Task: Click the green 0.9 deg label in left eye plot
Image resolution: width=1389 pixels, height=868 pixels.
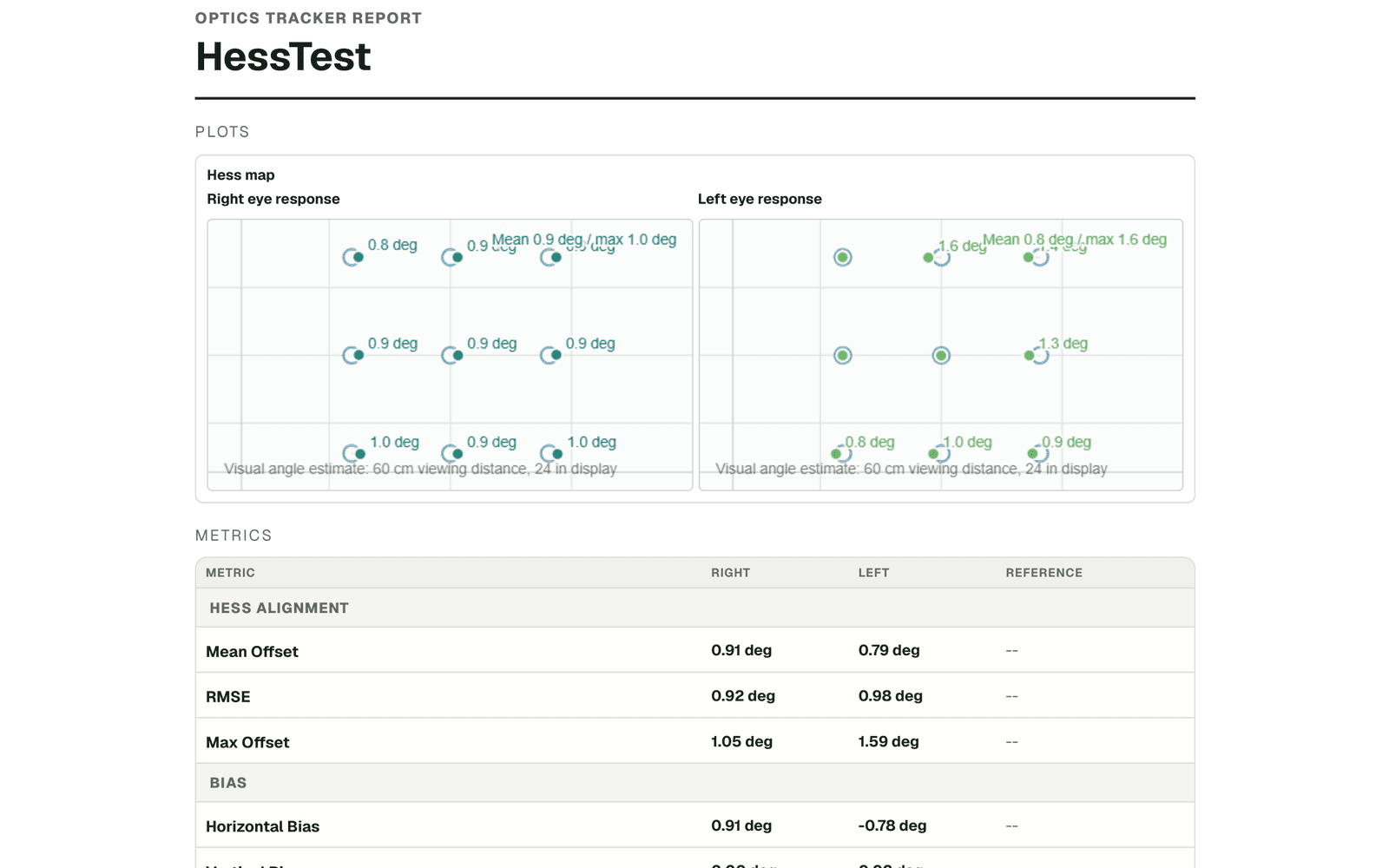Action: click(x=1067, y=443)
